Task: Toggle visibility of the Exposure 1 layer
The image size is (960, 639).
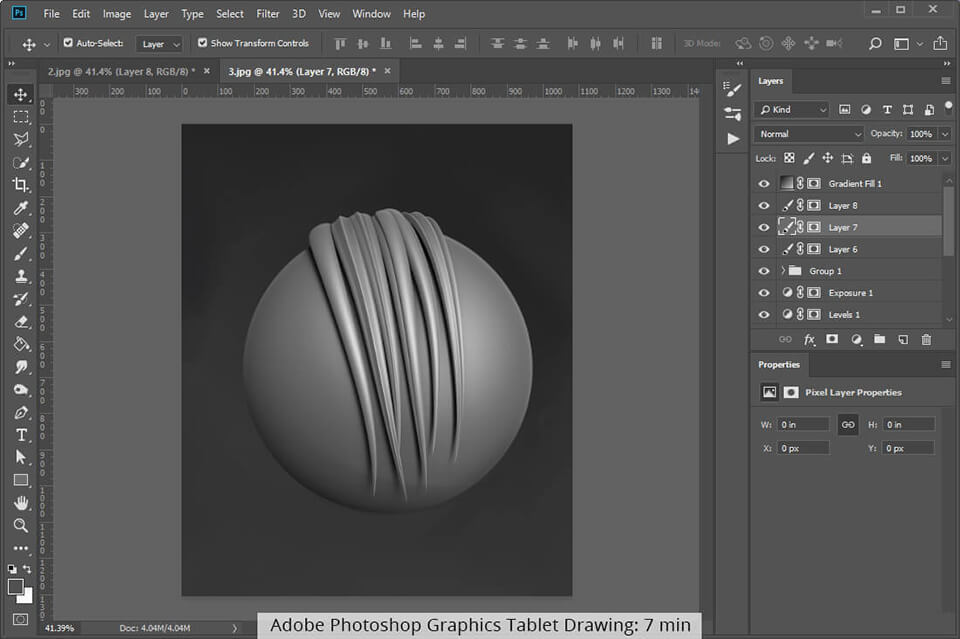Action: pos(763,292)
